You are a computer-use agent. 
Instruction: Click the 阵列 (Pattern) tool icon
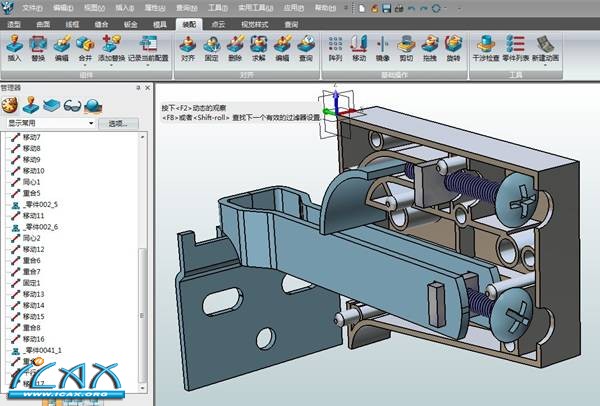[x=335, y=45]
